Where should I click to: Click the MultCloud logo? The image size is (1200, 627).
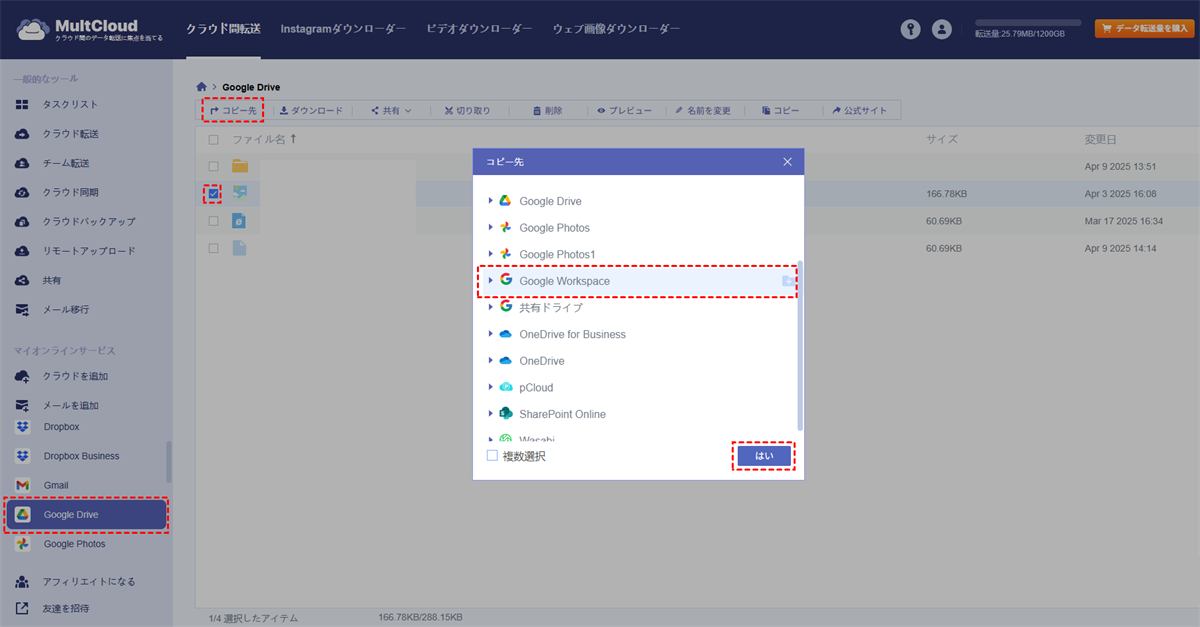pyautogui.click(x=90, y=30)
